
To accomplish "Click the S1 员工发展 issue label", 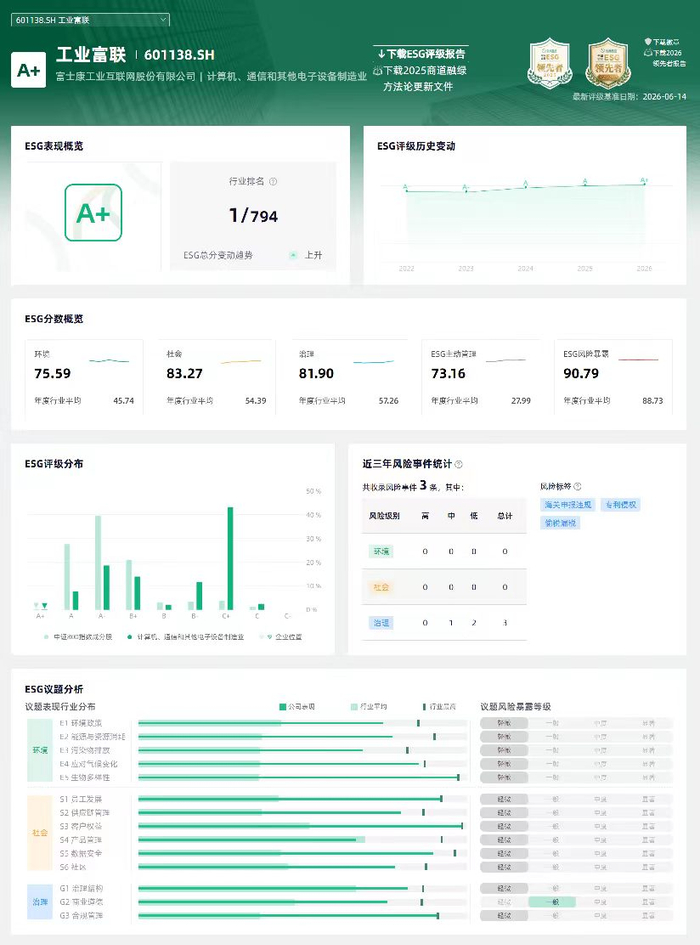I will coord(81,799).
